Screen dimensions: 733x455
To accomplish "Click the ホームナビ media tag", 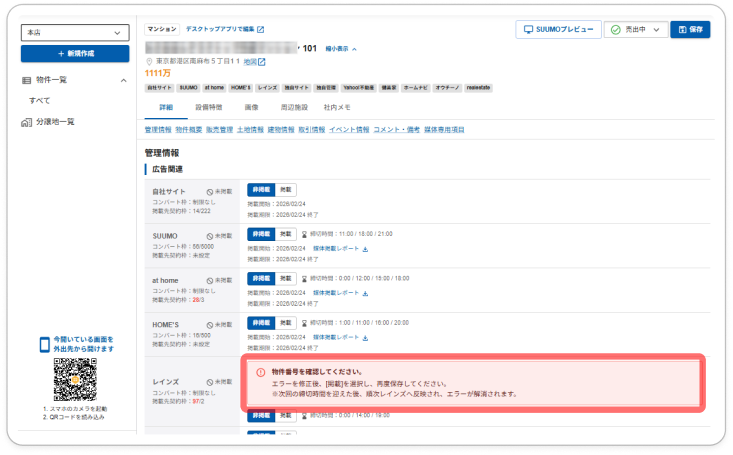I will [416, 88].
